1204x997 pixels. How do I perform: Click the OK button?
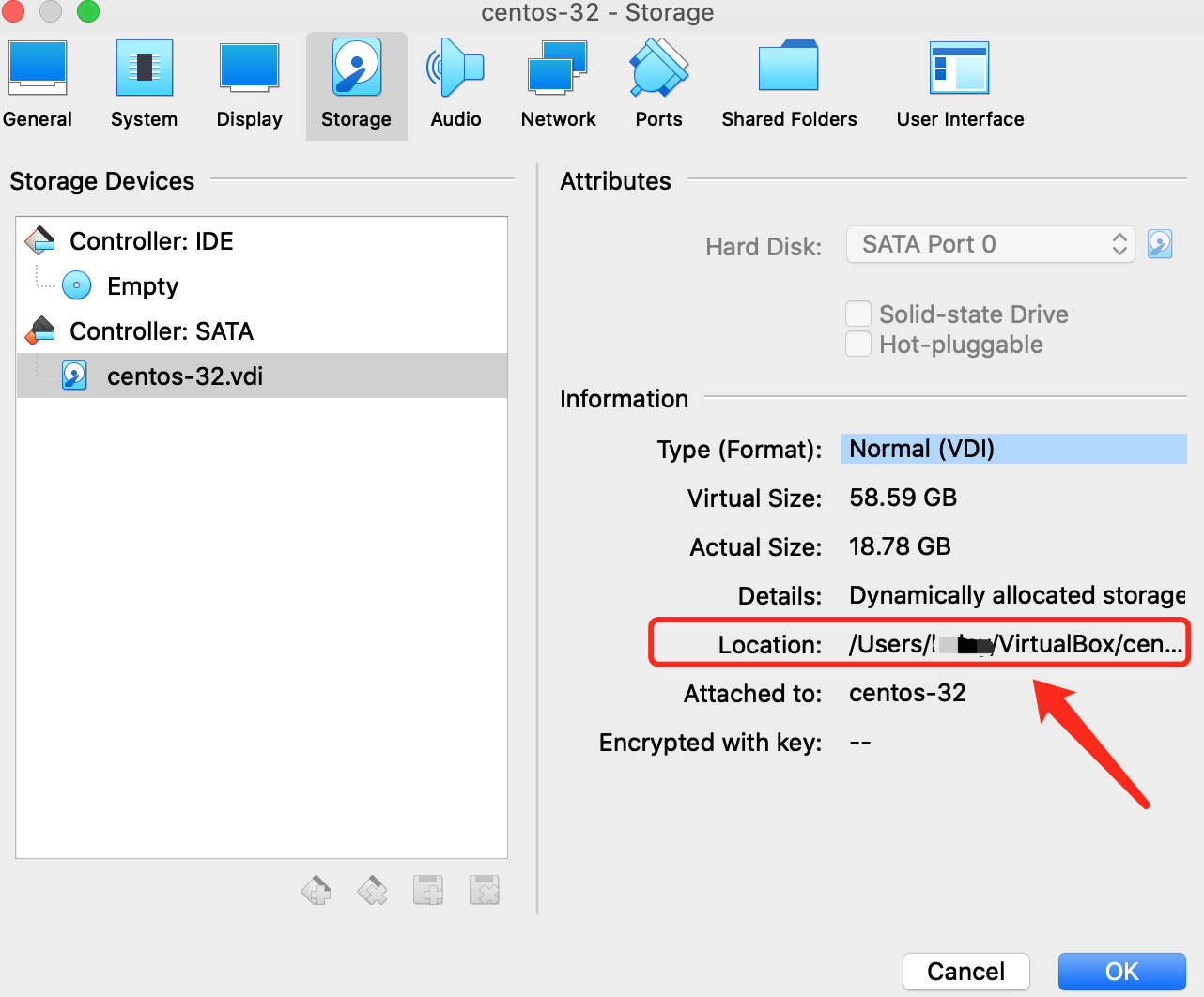pyautogui.click(x=1121, y=971)
